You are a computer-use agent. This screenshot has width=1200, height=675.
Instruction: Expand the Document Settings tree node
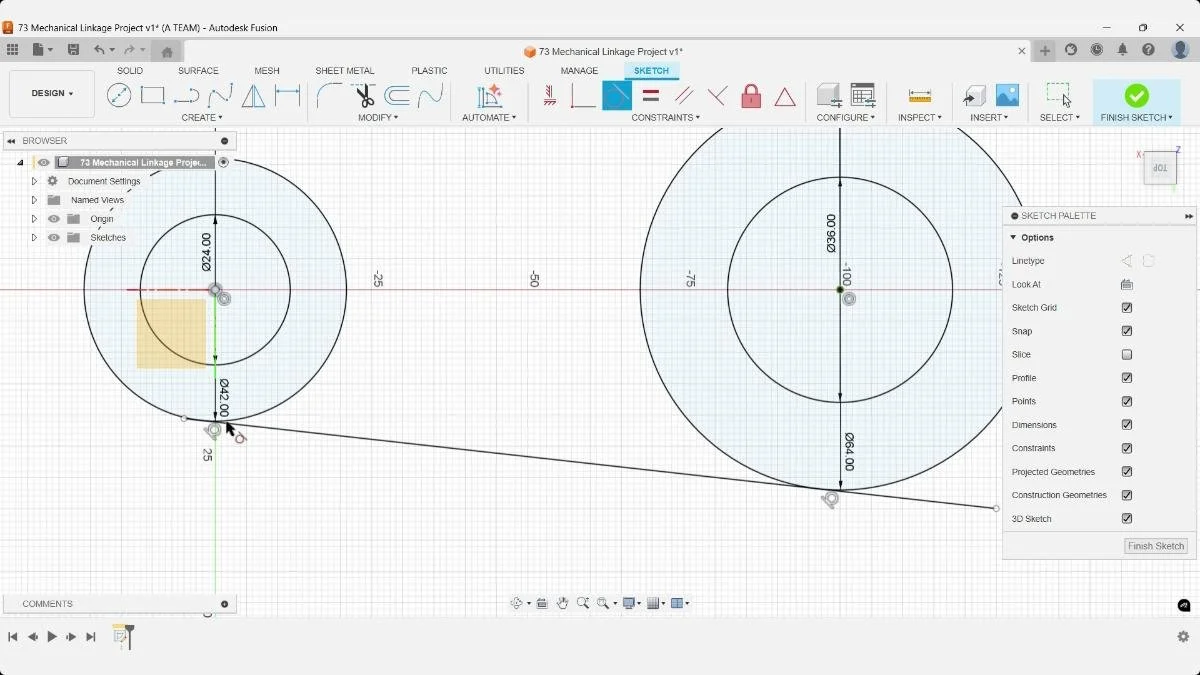tap(34, 181)
